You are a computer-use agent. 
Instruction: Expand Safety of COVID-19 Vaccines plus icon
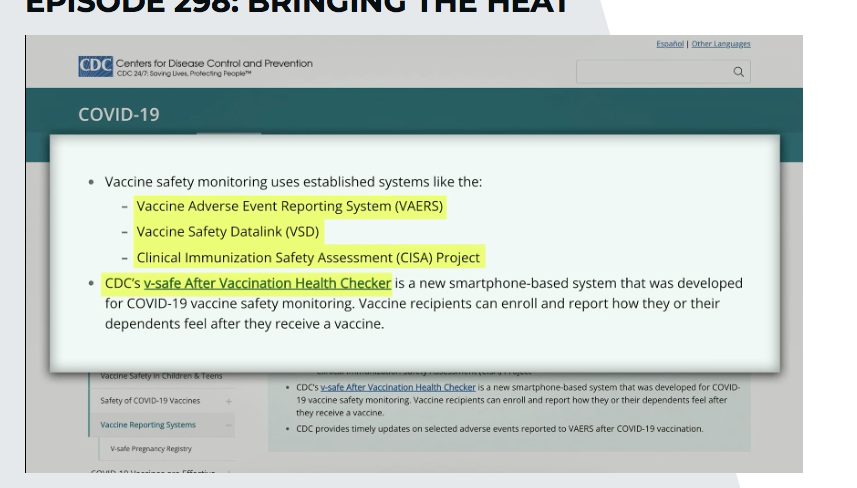click(x=228, y=401)
